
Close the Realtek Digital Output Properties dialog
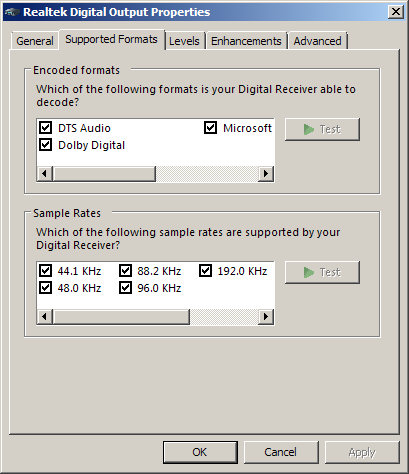[x=396, y=12]
